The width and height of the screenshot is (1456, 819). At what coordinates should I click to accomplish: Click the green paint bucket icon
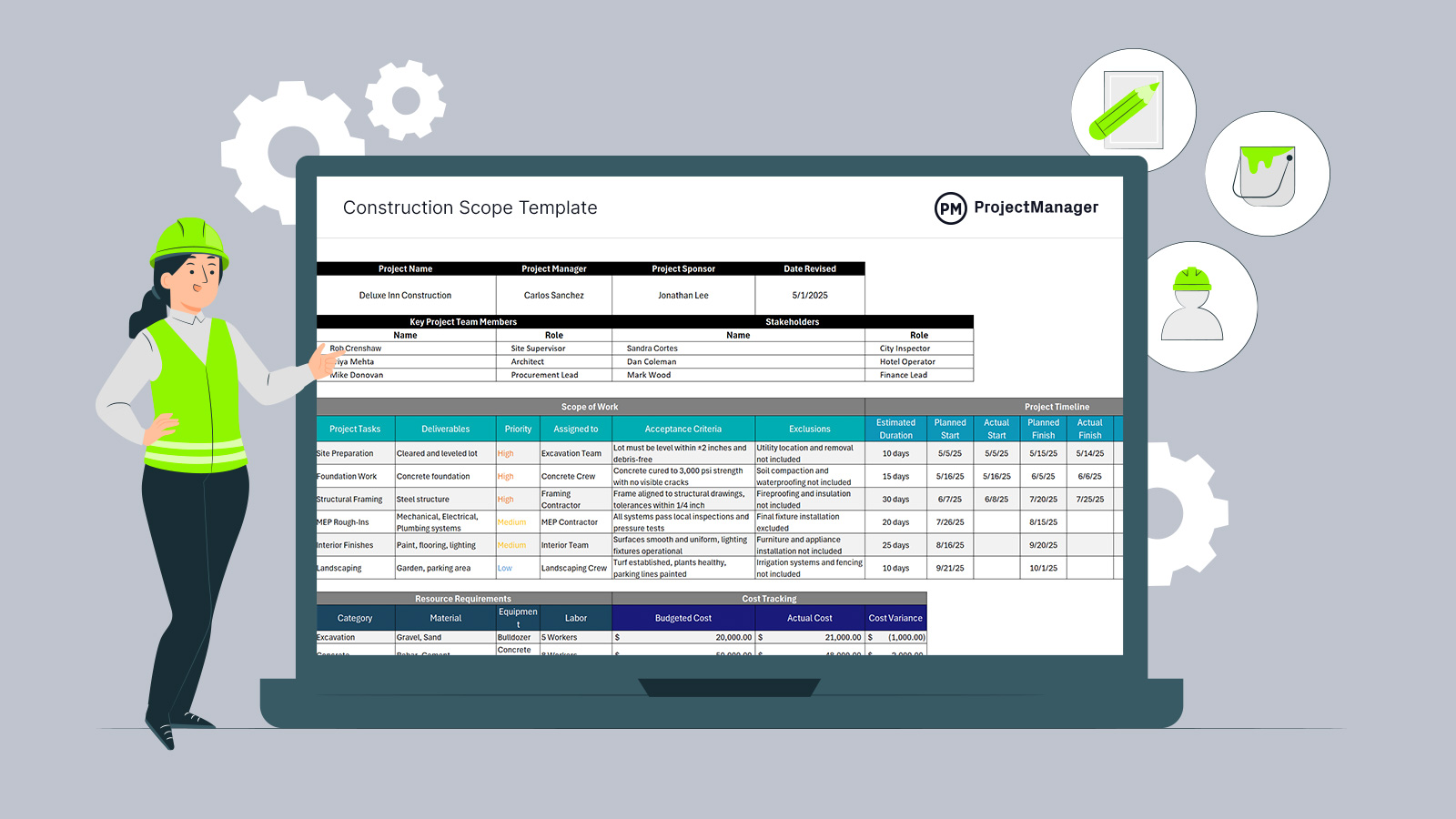coord(1266,175)
